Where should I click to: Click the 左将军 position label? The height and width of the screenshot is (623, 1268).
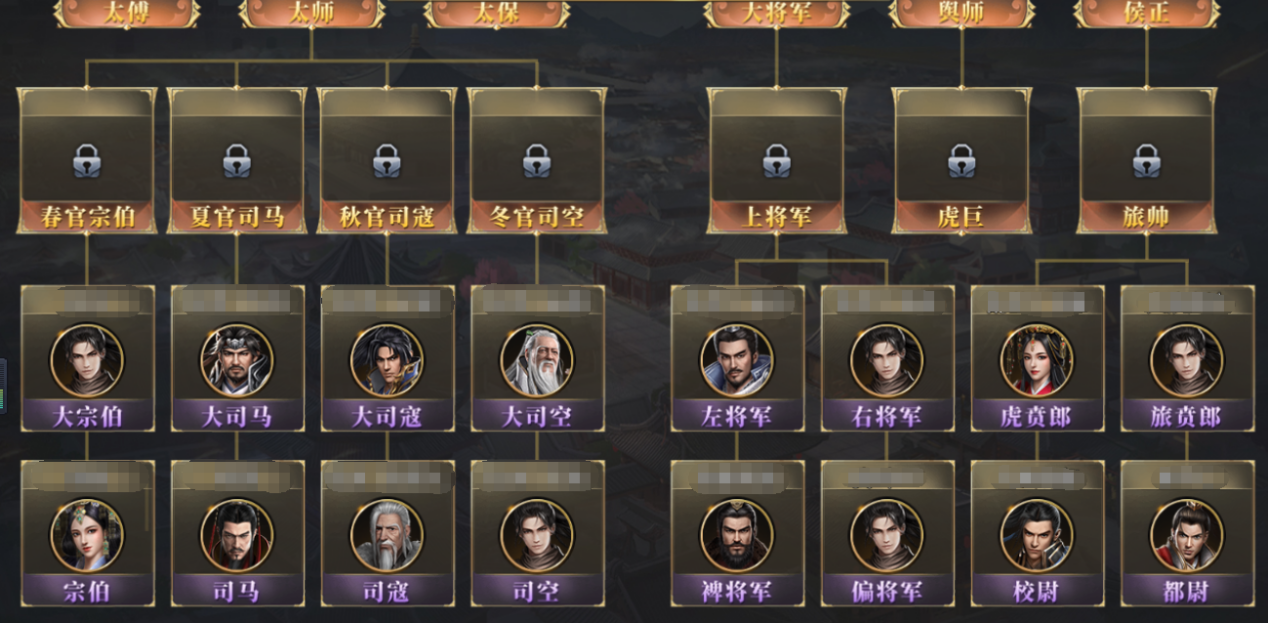(x=737, y=416)
